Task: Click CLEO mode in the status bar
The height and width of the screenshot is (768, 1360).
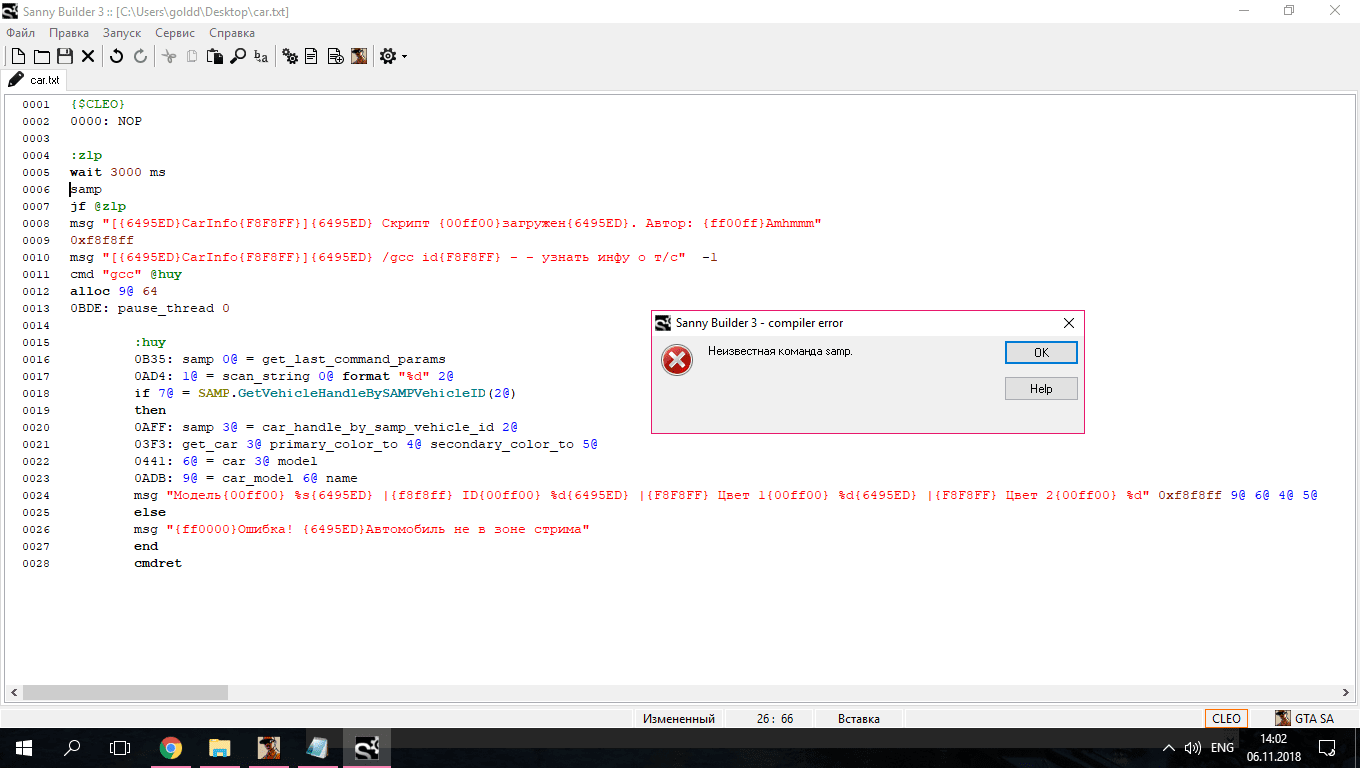Action: pos(1226,718)
